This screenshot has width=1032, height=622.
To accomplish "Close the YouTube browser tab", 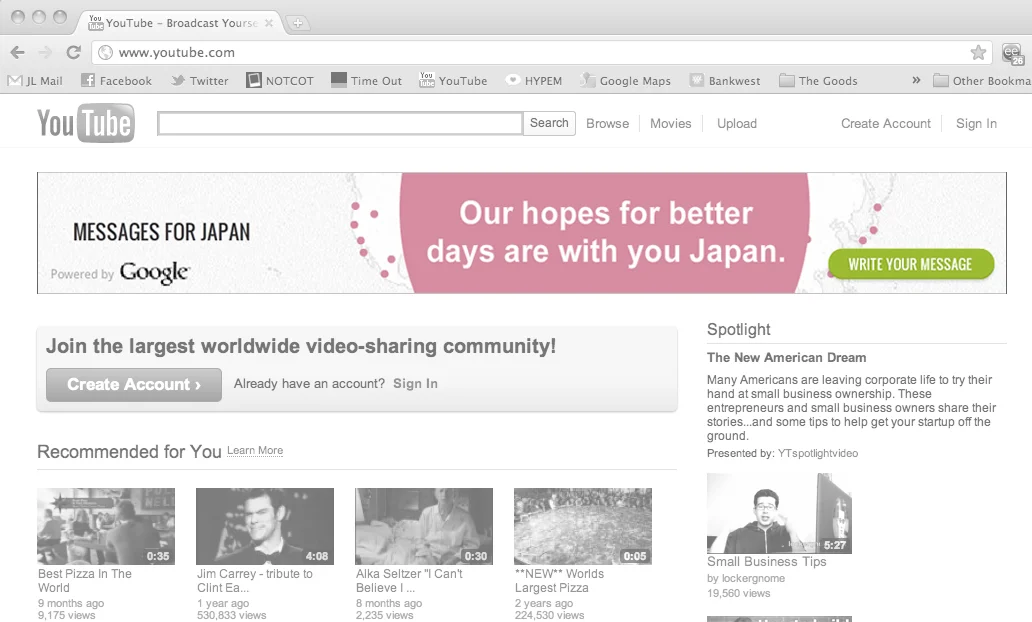I will point(269,23).
